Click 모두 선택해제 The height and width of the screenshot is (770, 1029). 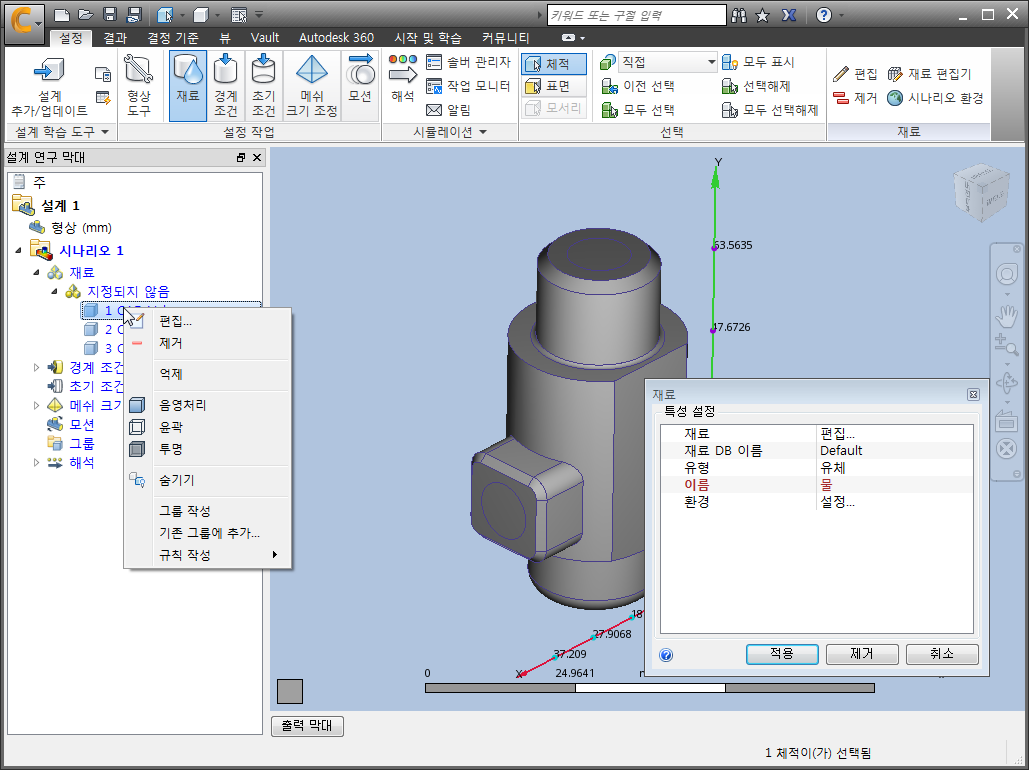[770, 110]
